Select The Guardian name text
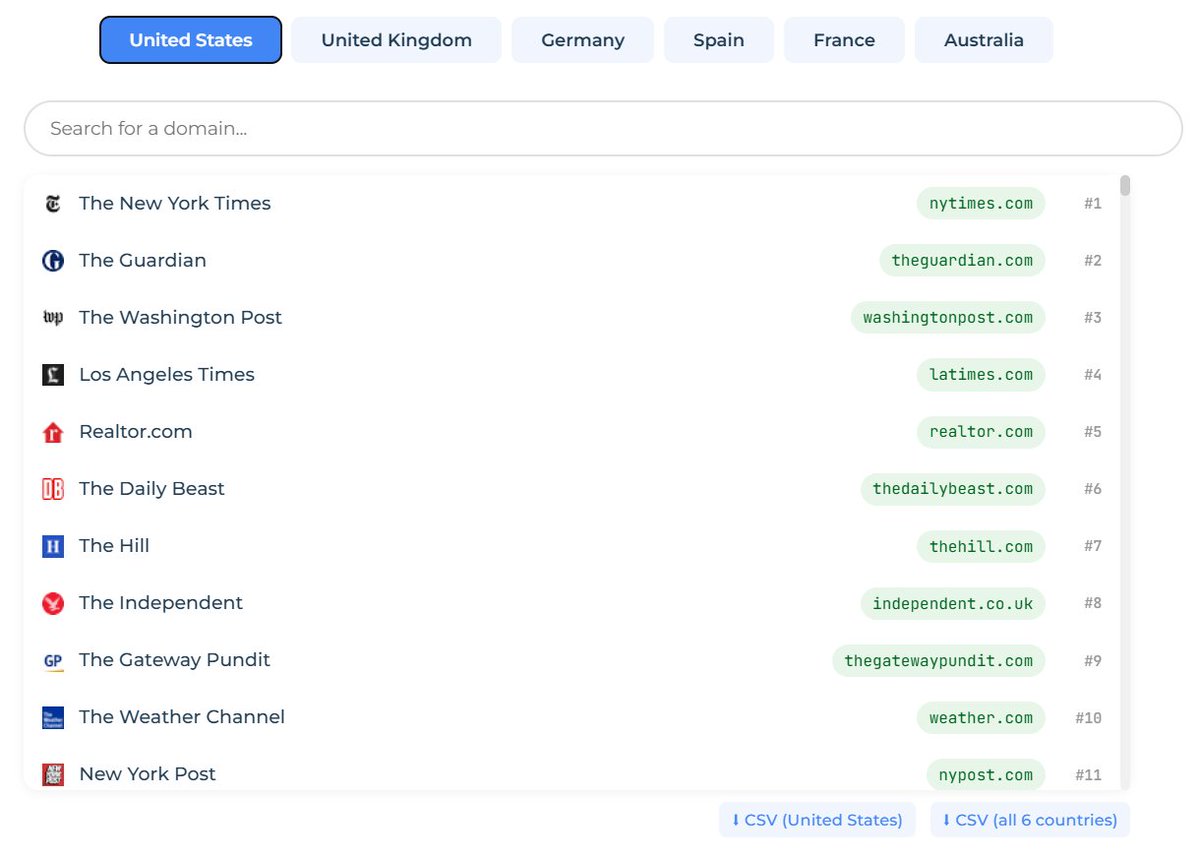The width and height of the screenshot is (1200, 858). [x=143, y=260]
